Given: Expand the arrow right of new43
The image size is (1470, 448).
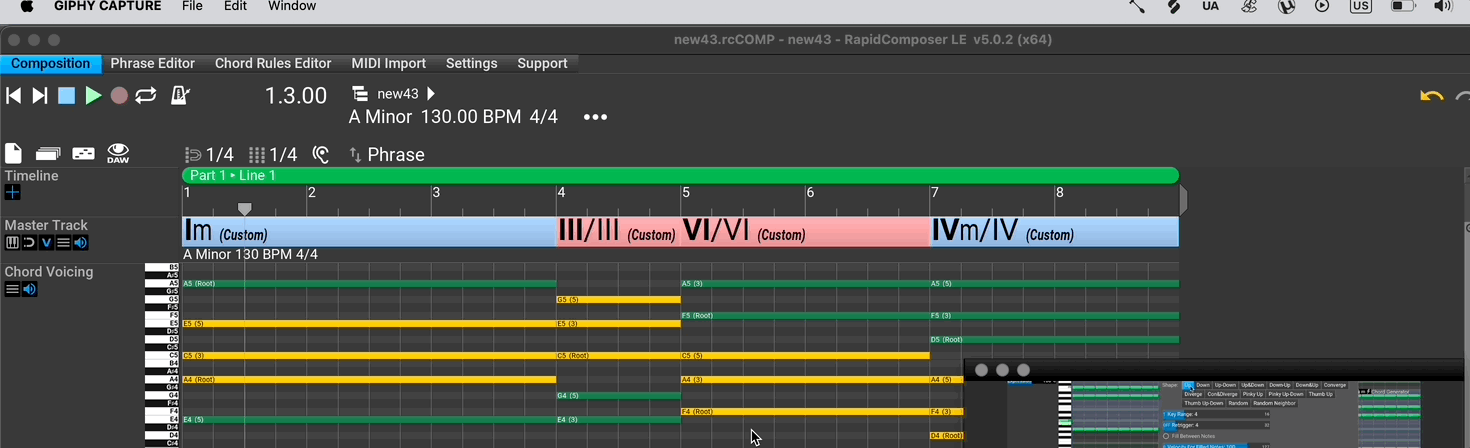Looking at the screenshot, I should click(x=431, y=94).
